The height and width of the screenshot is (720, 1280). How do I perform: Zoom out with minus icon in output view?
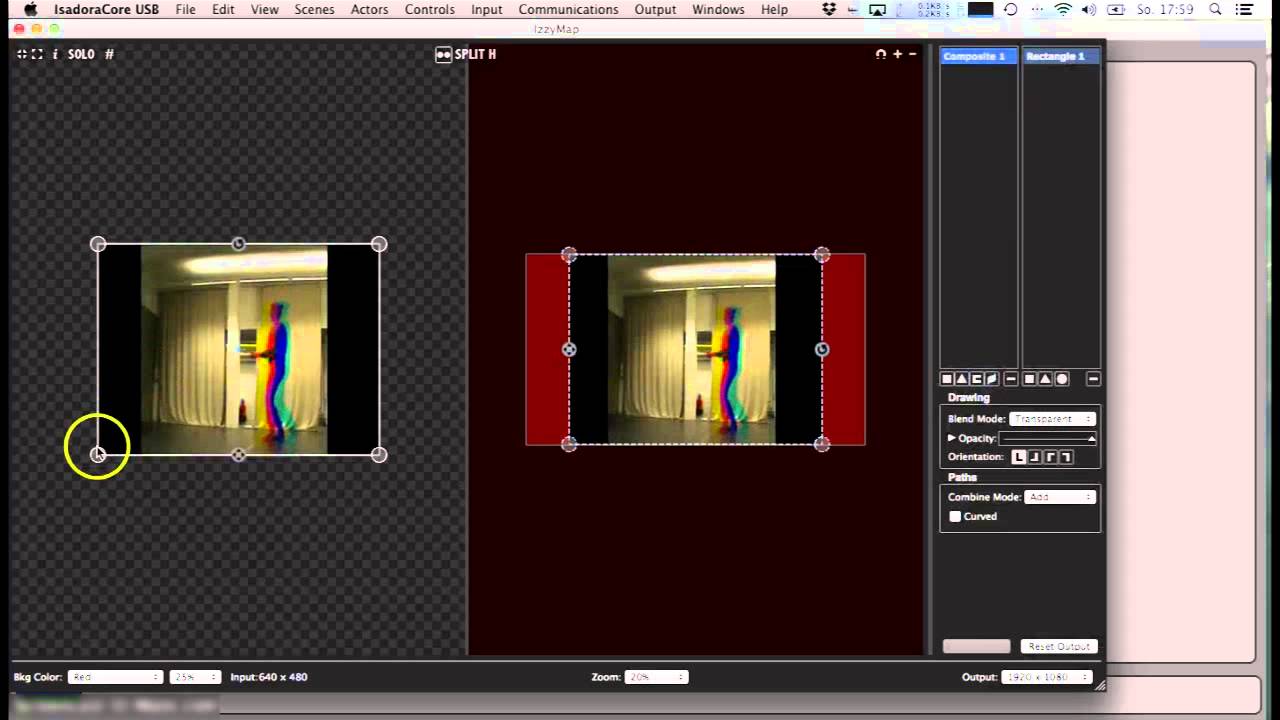coord(912,54)
